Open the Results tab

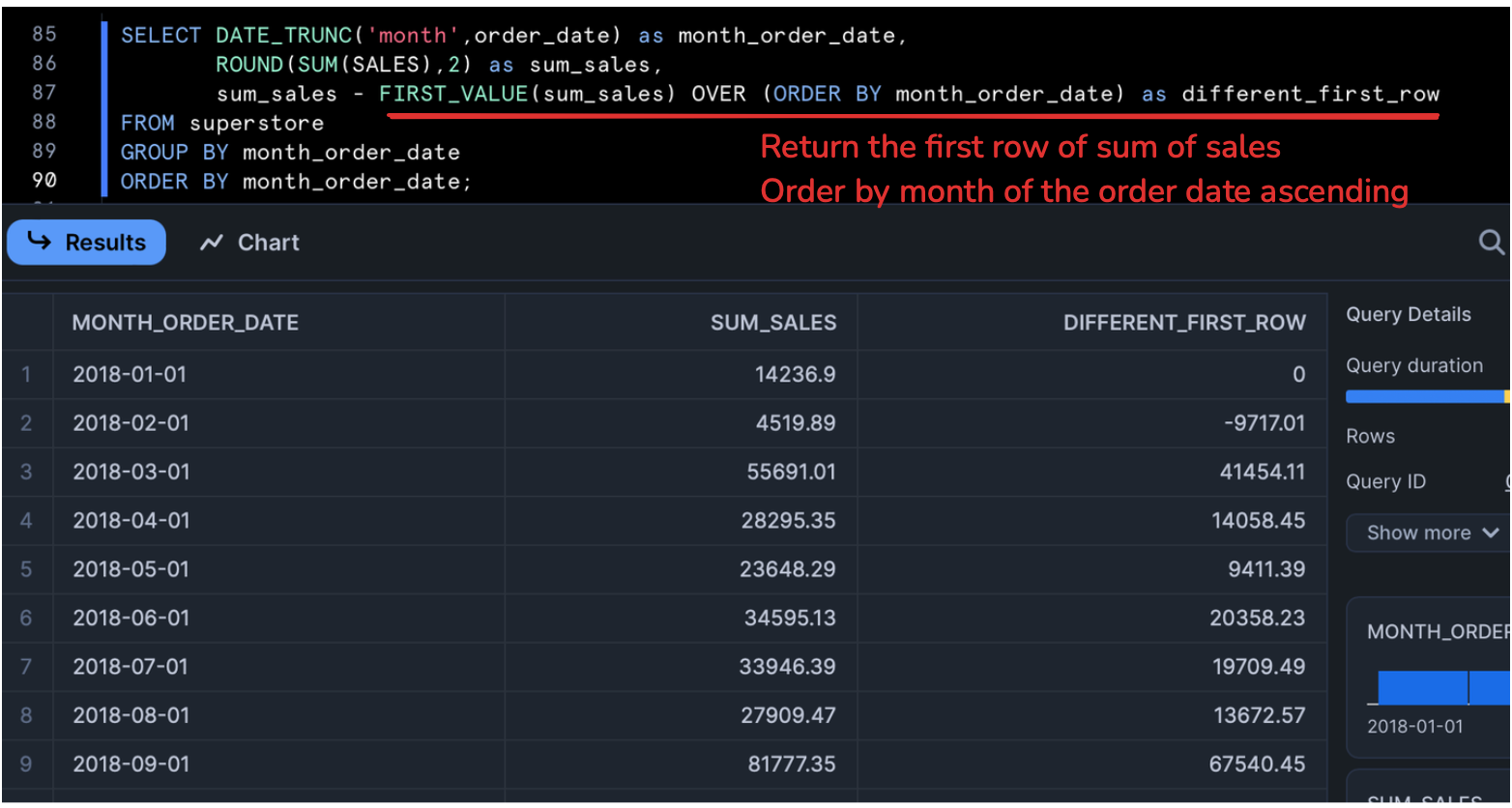point(86,243)
